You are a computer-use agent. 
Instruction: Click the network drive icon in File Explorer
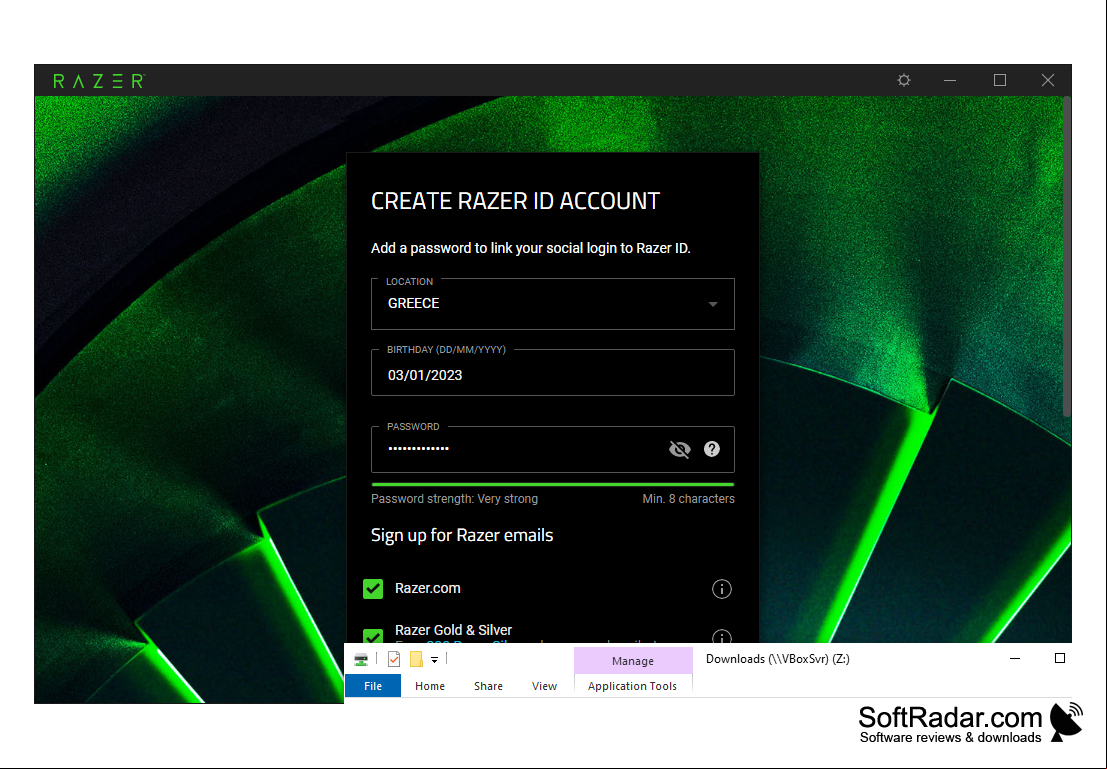(361, 660)
